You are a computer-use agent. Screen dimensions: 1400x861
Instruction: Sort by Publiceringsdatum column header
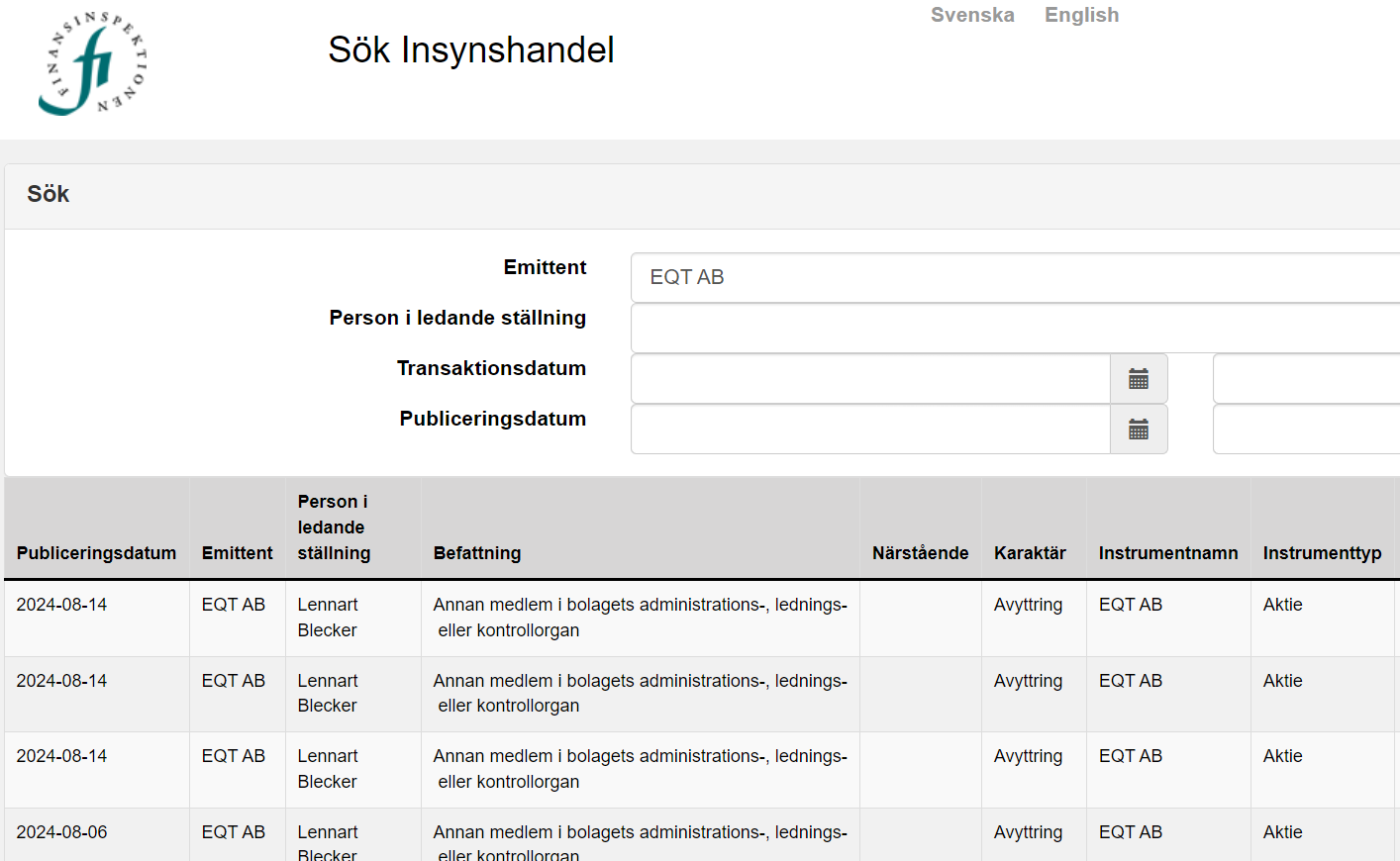coord(96,553)
